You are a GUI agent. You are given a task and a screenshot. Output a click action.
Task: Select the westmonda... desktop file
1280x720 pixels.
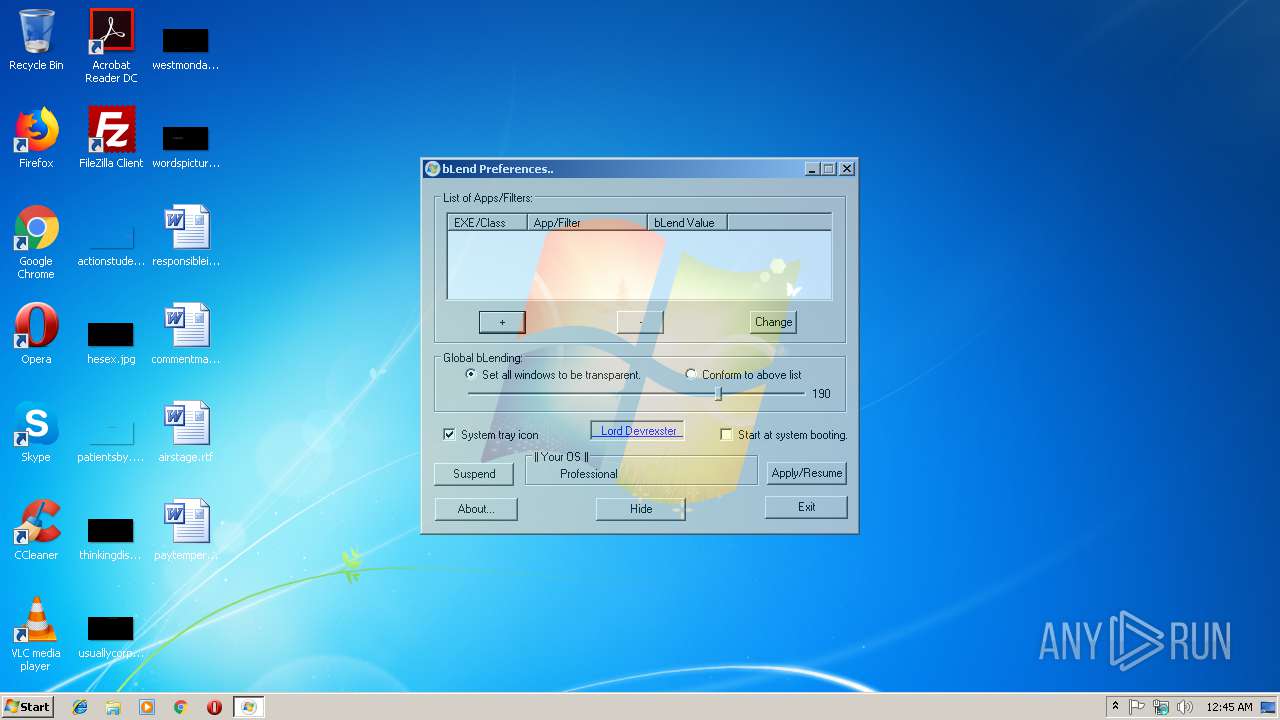[186, 48]
